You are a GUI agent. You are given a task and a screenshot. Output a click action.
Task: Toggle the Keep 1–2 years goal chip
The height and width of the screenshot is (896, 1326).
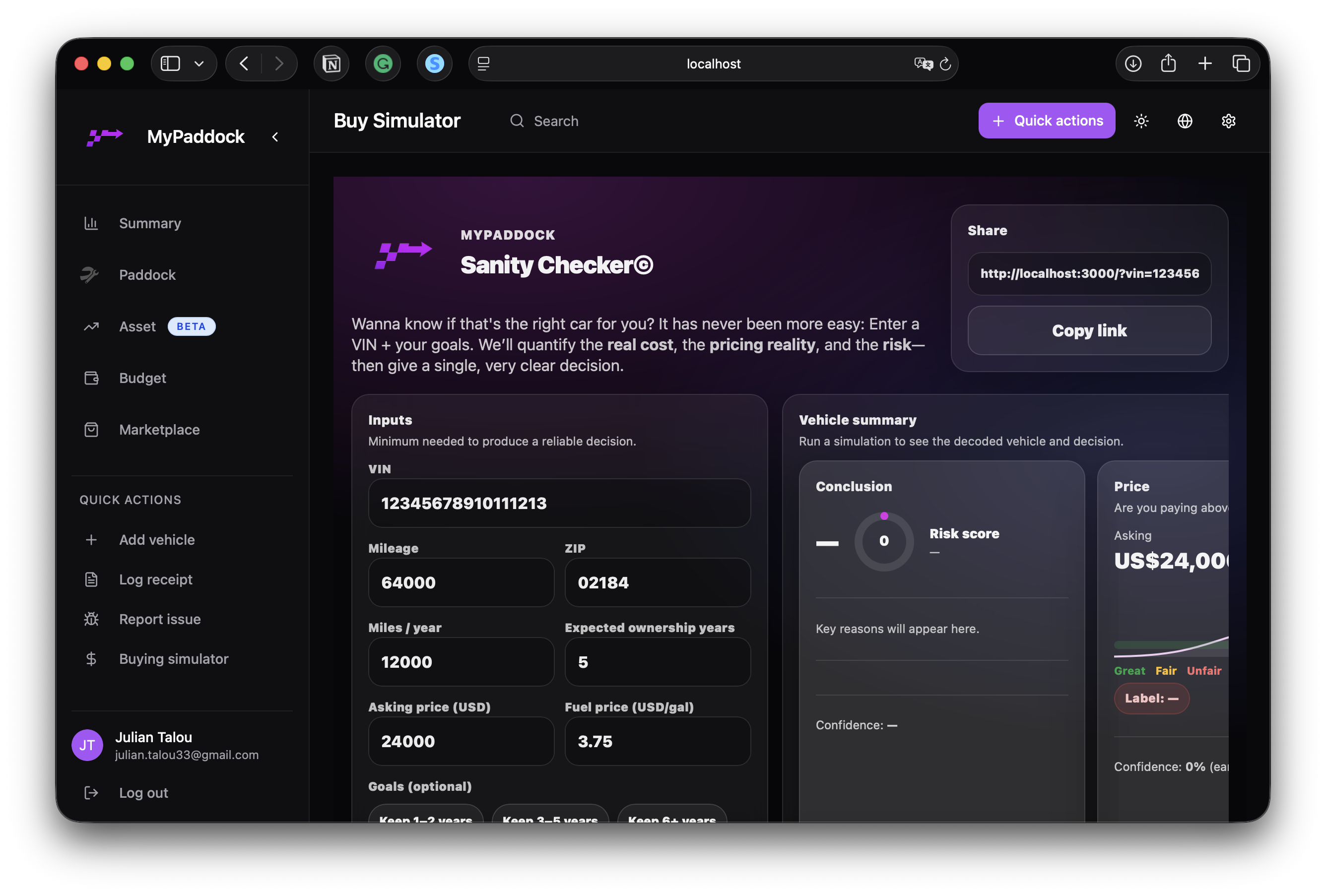tap(426, 816)
